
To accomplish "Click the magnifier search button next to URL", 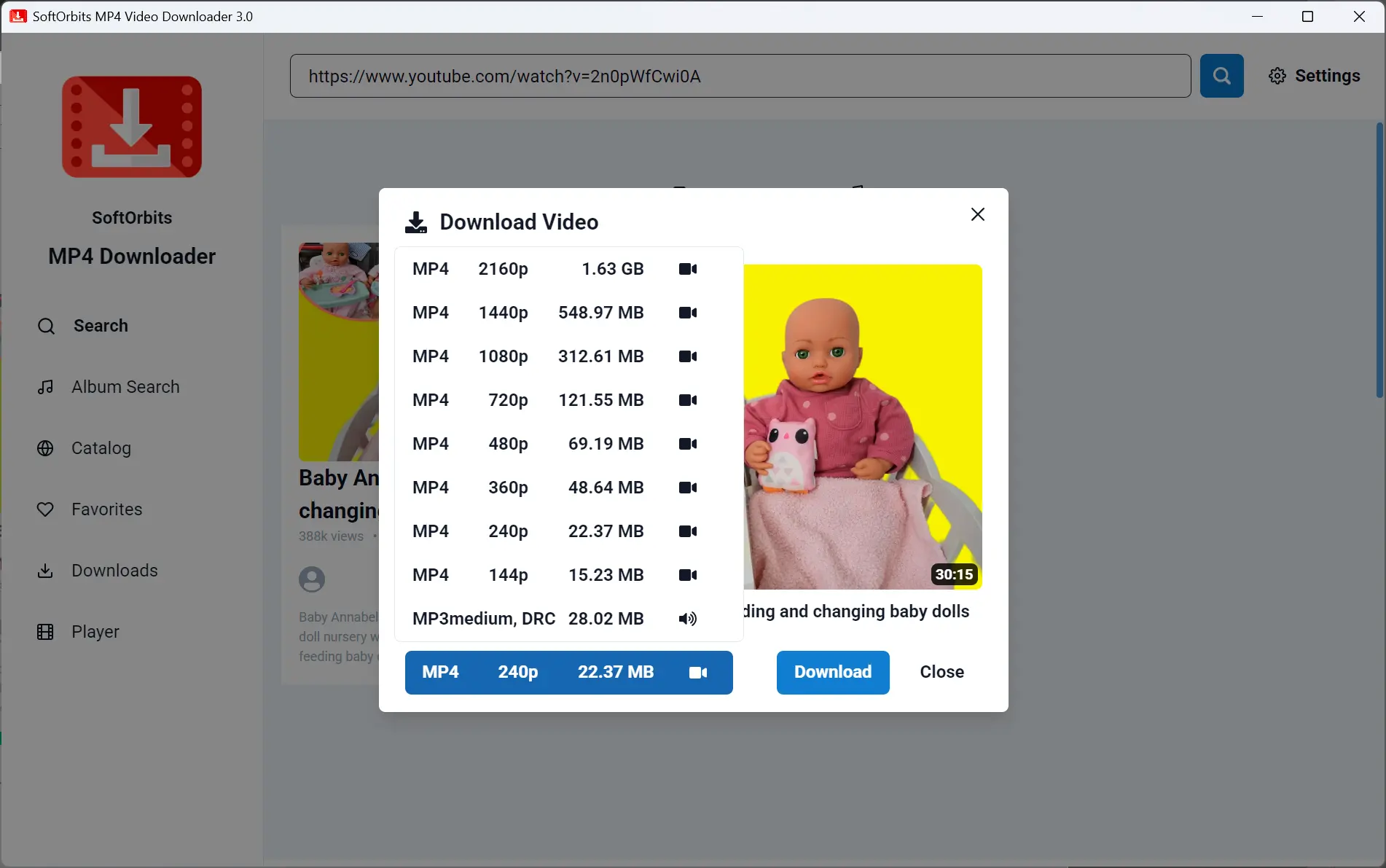I will pyautogui.click(x=1221, y=76).
